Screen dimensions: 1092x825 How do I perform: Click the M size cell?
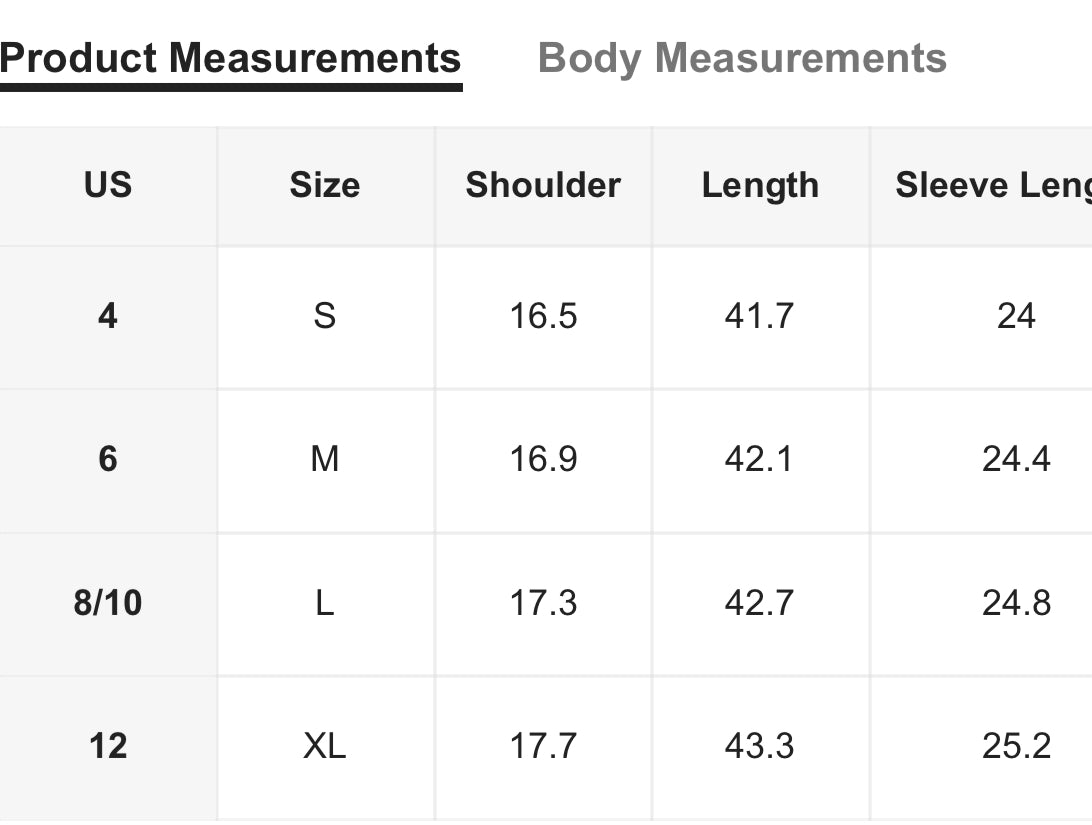click(325, 459)
